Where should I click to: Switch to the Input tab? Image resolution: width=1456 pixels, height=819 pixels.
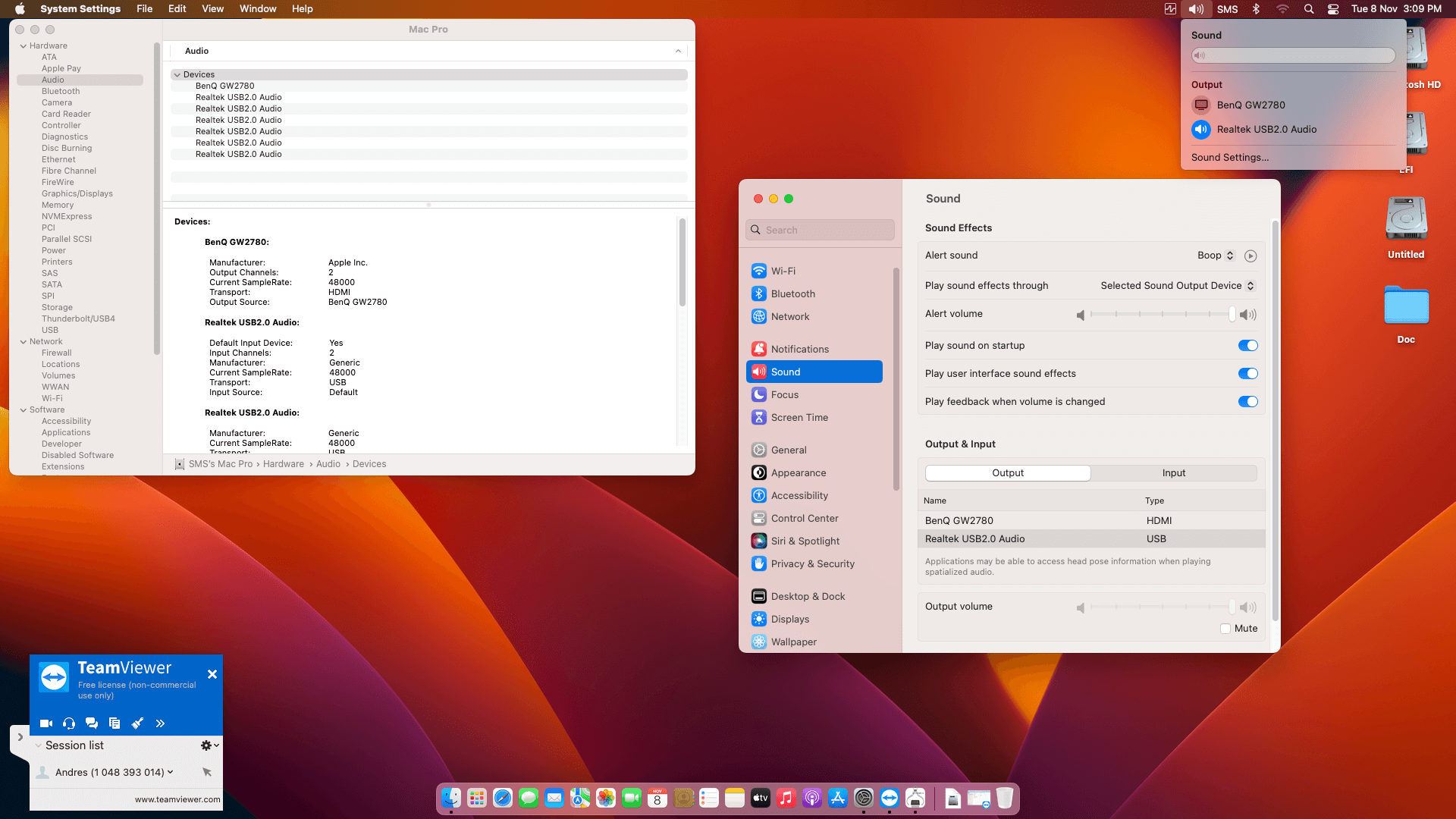(x=1173, y=473)
